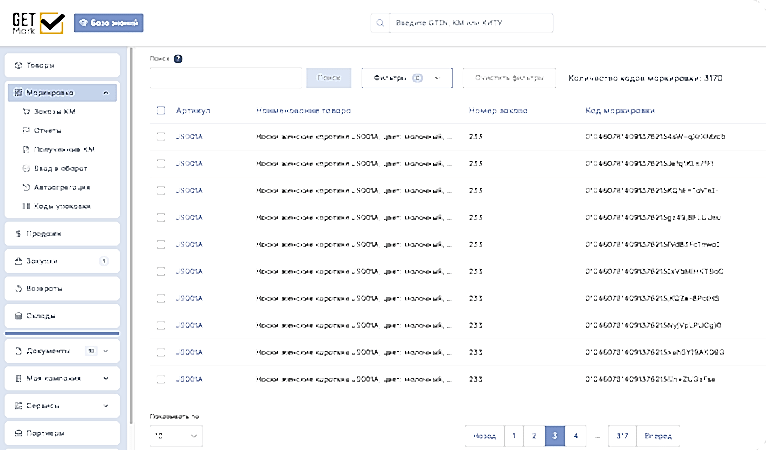Screen dimensions: 766x450
Task: Click the Партнеры sidebar icon
Action: (x=18, y=433)
